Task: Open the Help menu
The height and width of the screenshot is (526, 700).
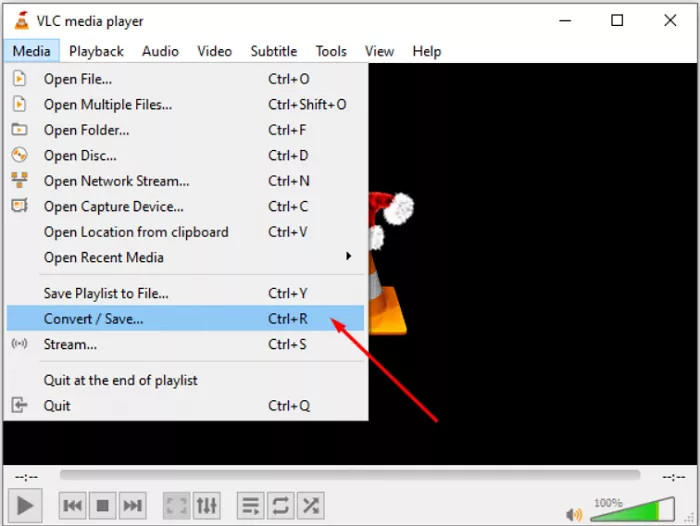Action: (x=426, y=51)
